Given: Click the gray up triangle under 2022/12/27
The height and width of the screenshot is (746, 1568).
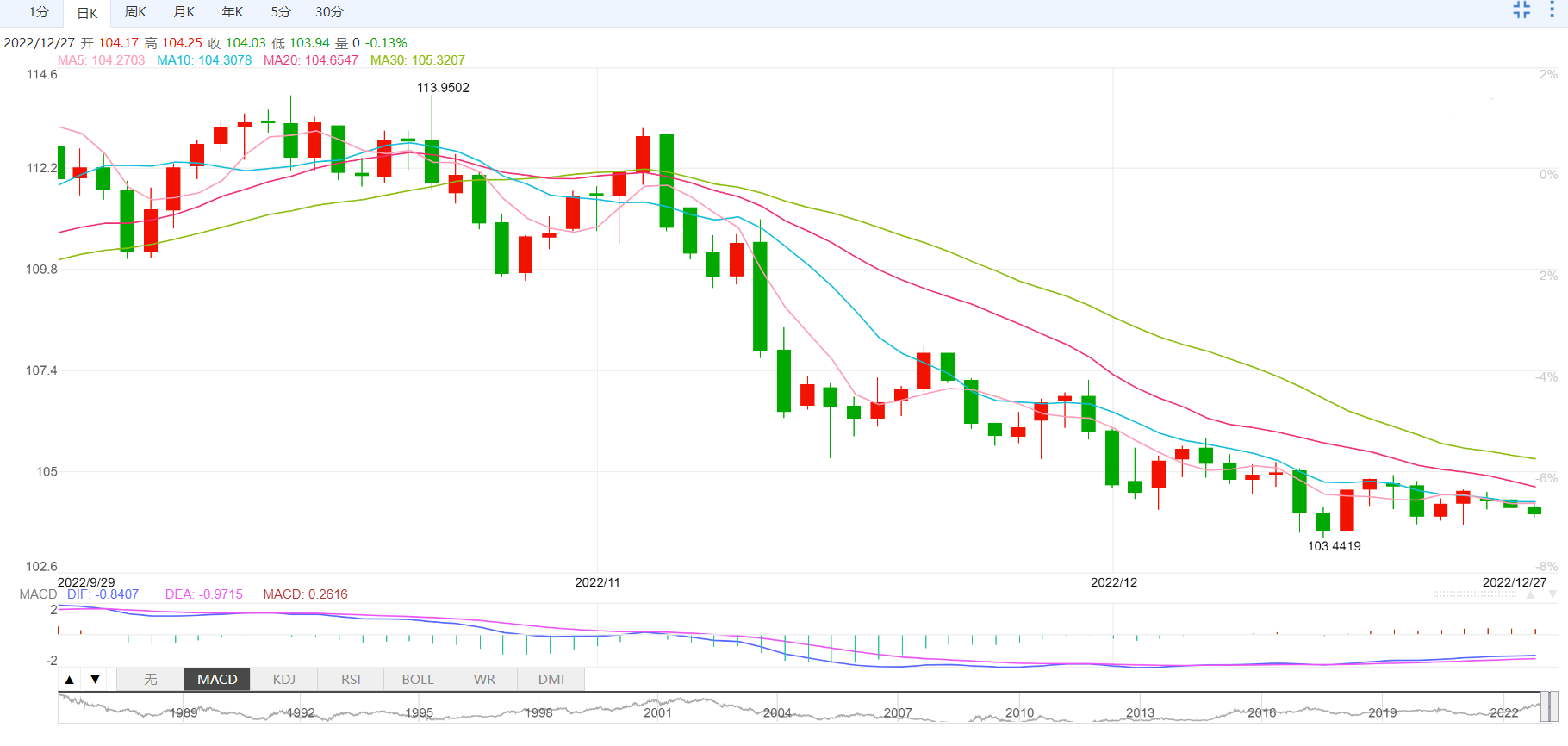Looking at the screenshot, I should 1530,594.
